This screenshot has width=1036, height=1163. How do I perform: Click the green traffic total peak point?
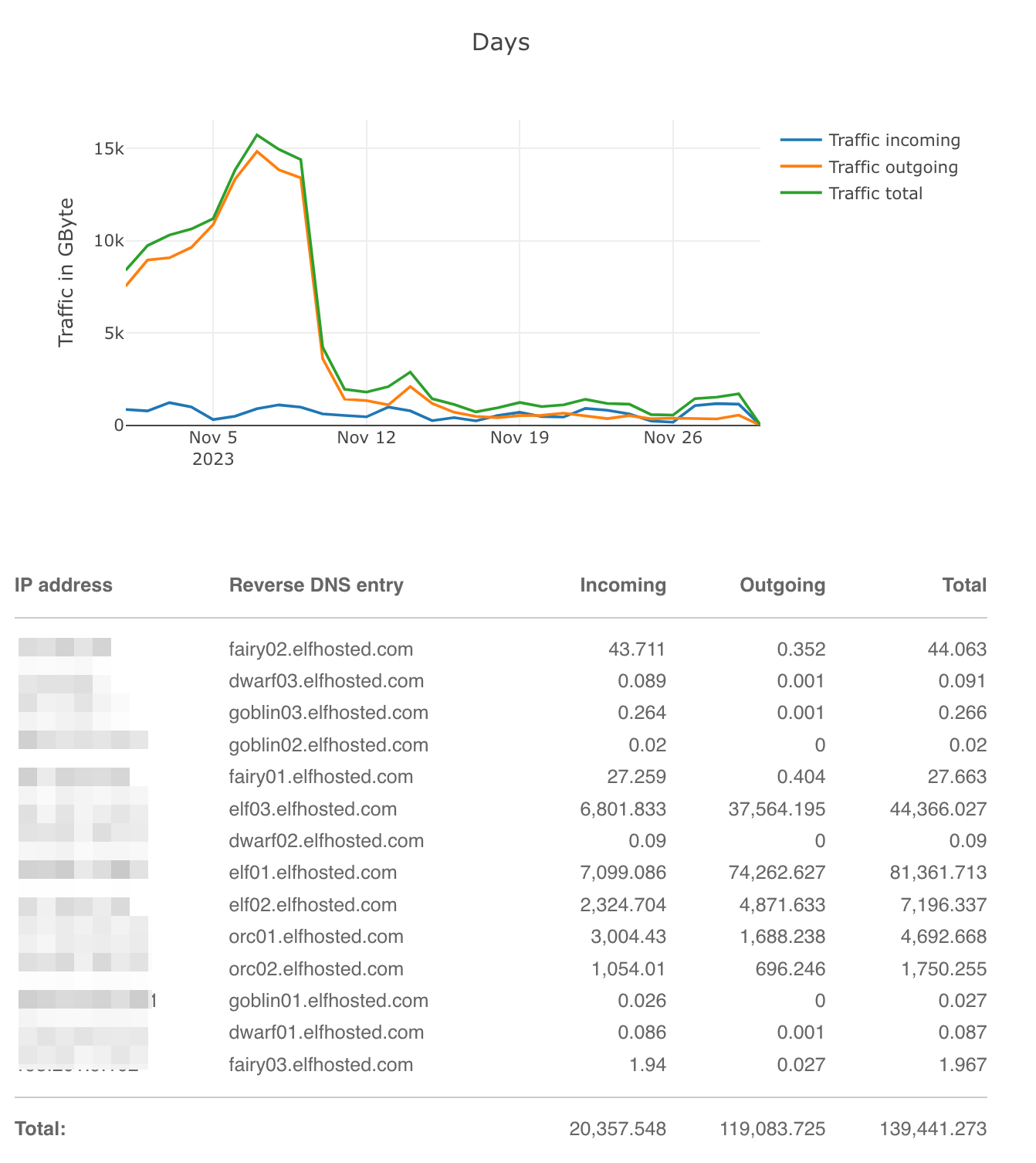click(257, 135)
